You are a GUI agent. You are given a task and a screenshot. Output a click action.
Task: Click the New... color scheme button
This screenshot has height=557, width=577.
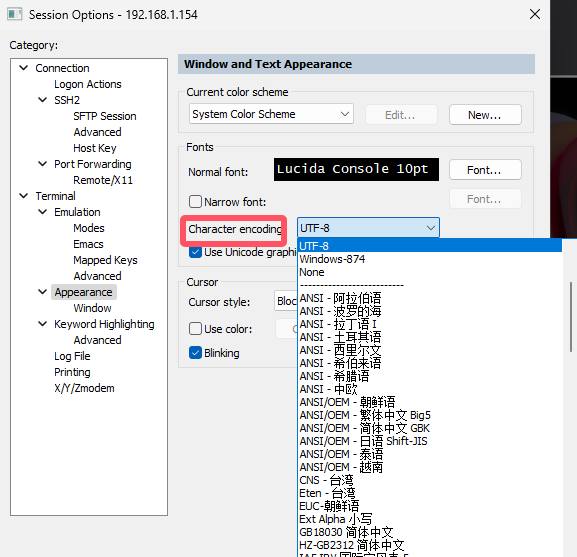coord(485,115)
